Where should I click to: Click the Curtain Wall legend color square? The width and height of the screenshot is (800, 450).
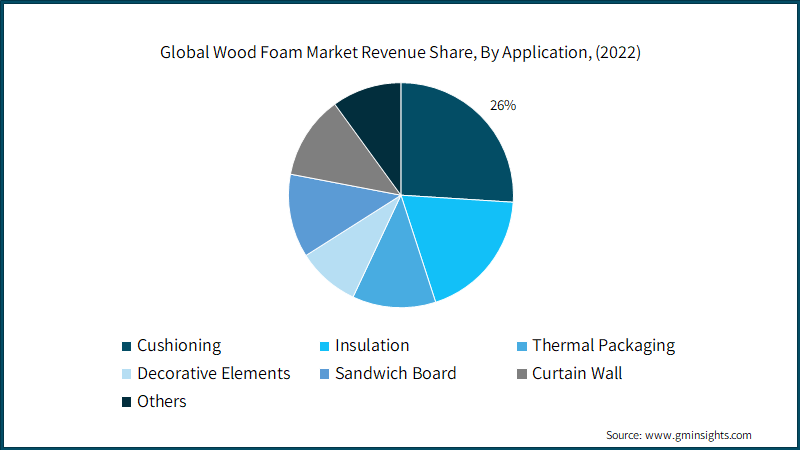point(521,374)
